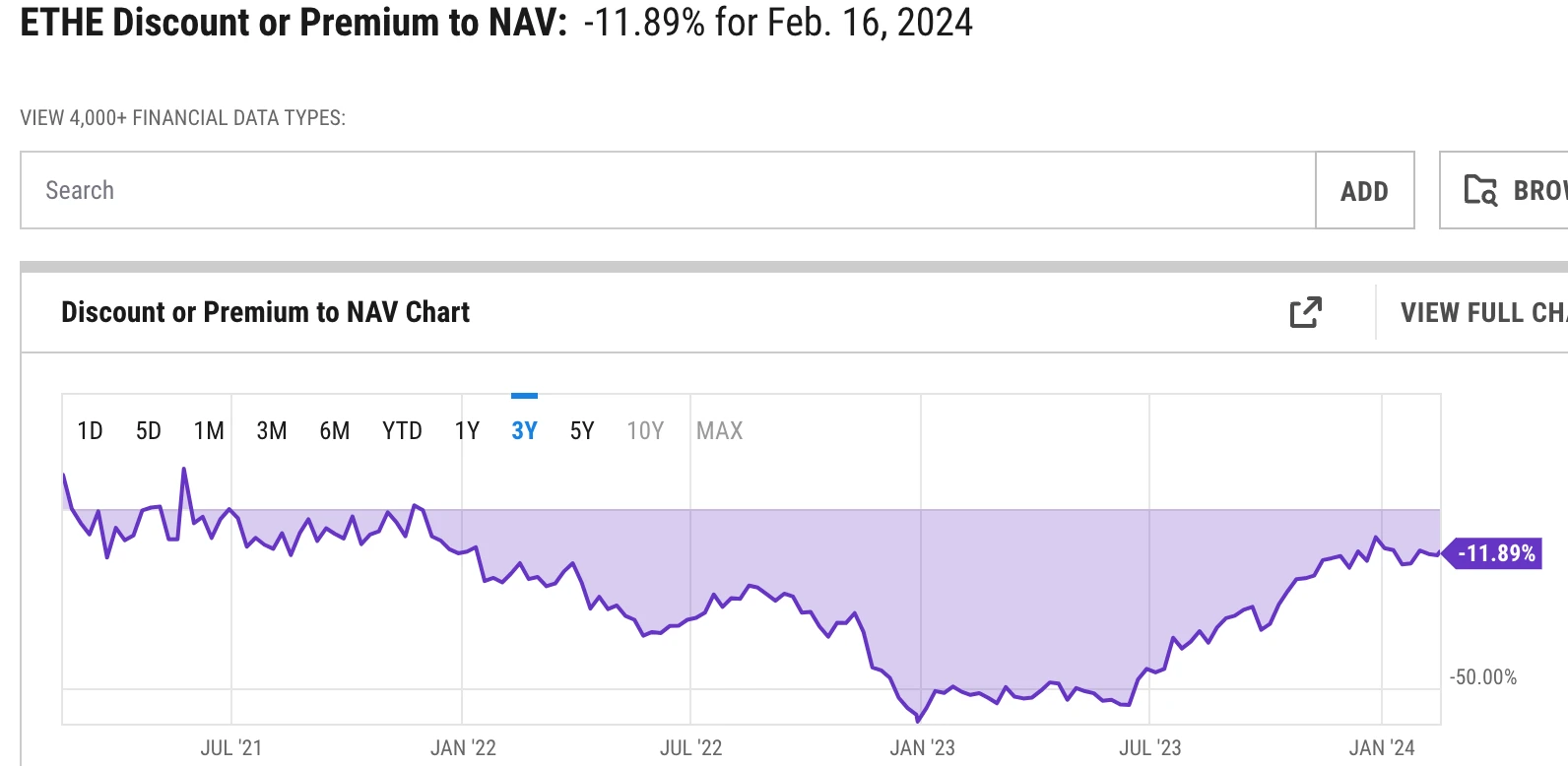Open the VIEW FULL CHART link
Screen dimensions: 1568x766
click(x=1483, y=313)
